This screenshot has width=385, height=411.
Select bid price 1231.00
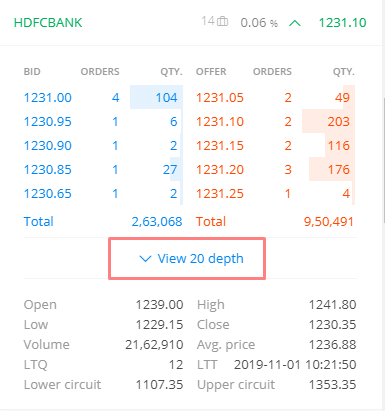pos(48,98)
